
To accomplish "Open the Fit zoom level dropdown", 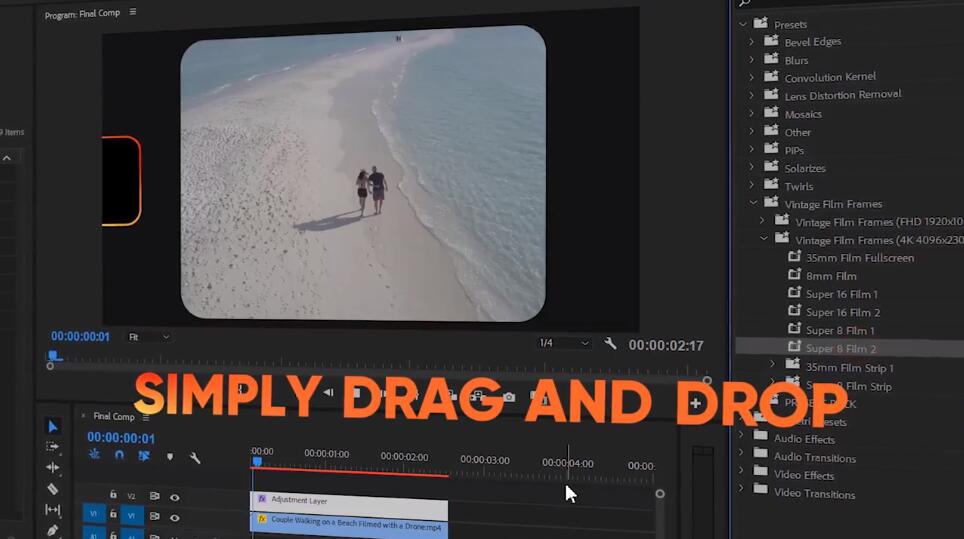I will tap(148, 337).
